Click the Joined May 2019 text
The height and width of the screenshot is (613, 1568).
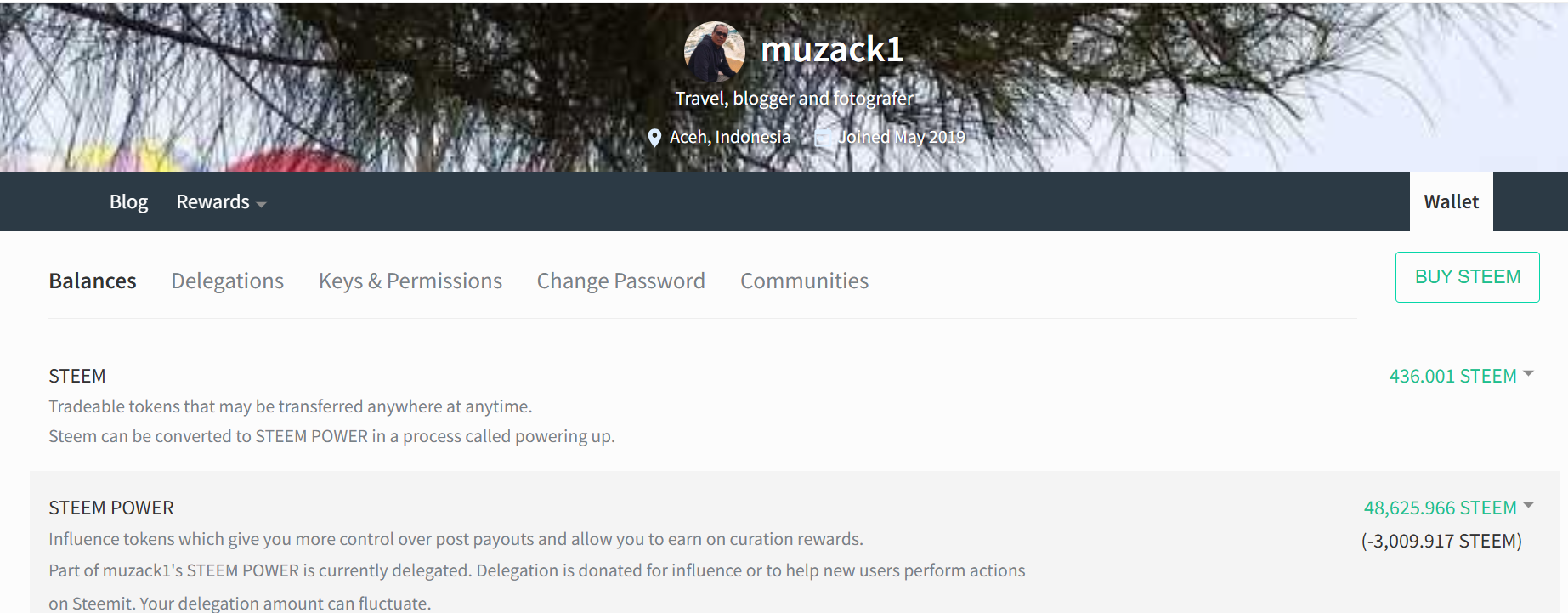tap(901, 137)
